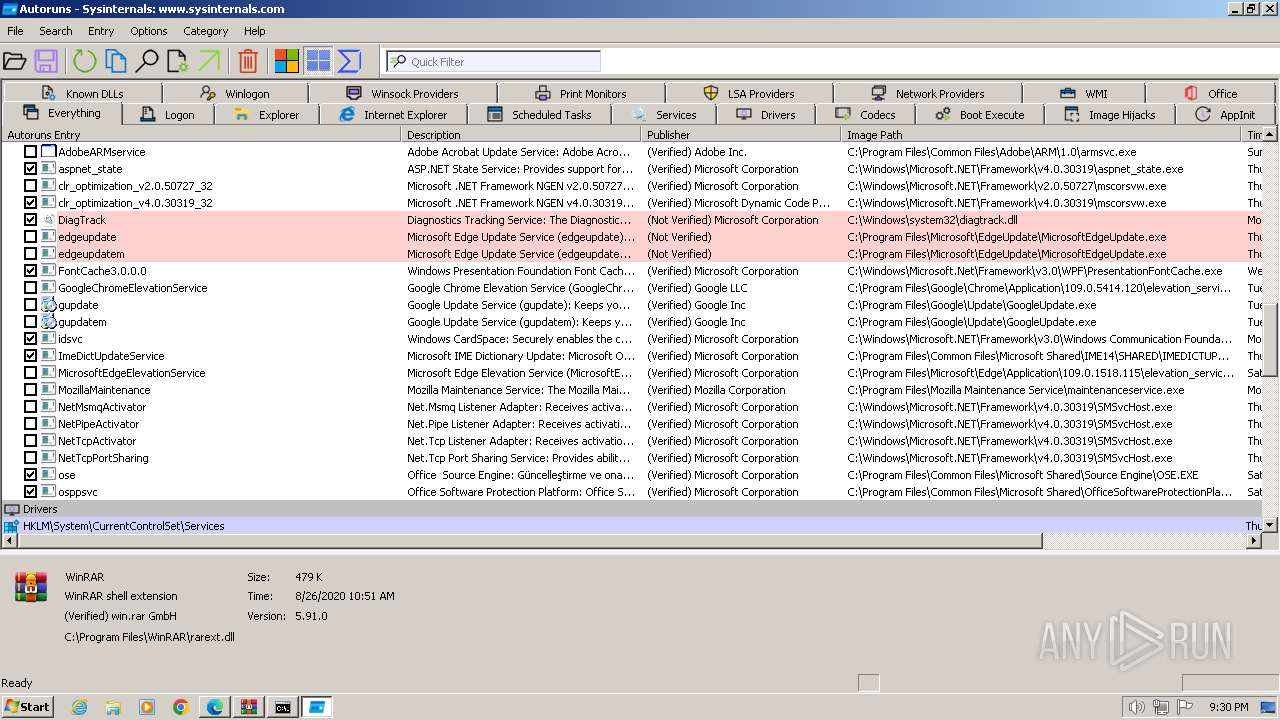Select the HKLM\System\CurrentControlSet\Services row
1280x720 pixels.
[632, 526]
